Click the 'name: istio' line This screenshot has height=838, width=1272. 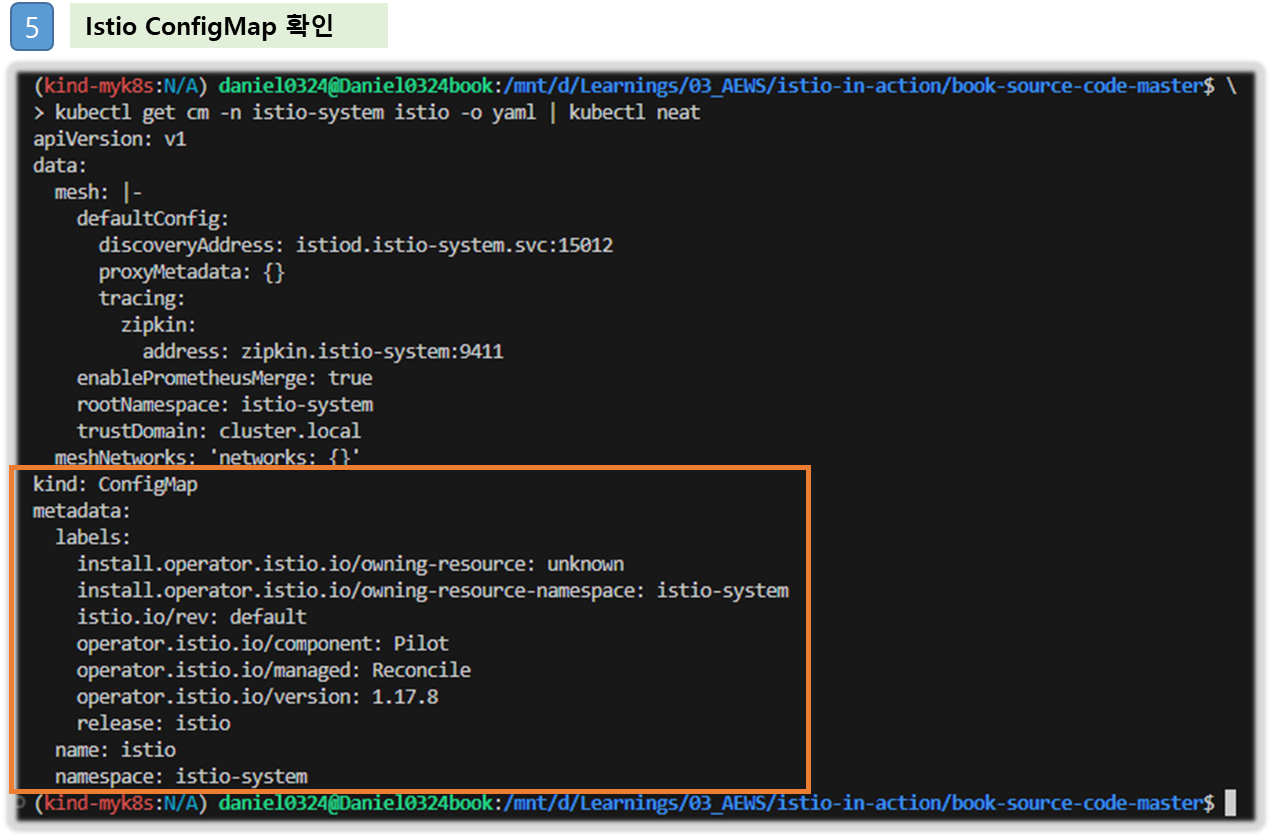[x=115, y=749]
